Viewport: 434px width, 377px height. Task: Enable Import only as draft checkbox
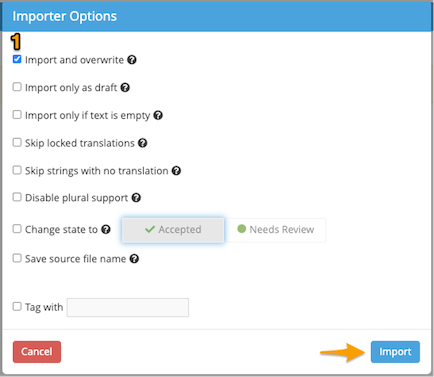(17, 87)
